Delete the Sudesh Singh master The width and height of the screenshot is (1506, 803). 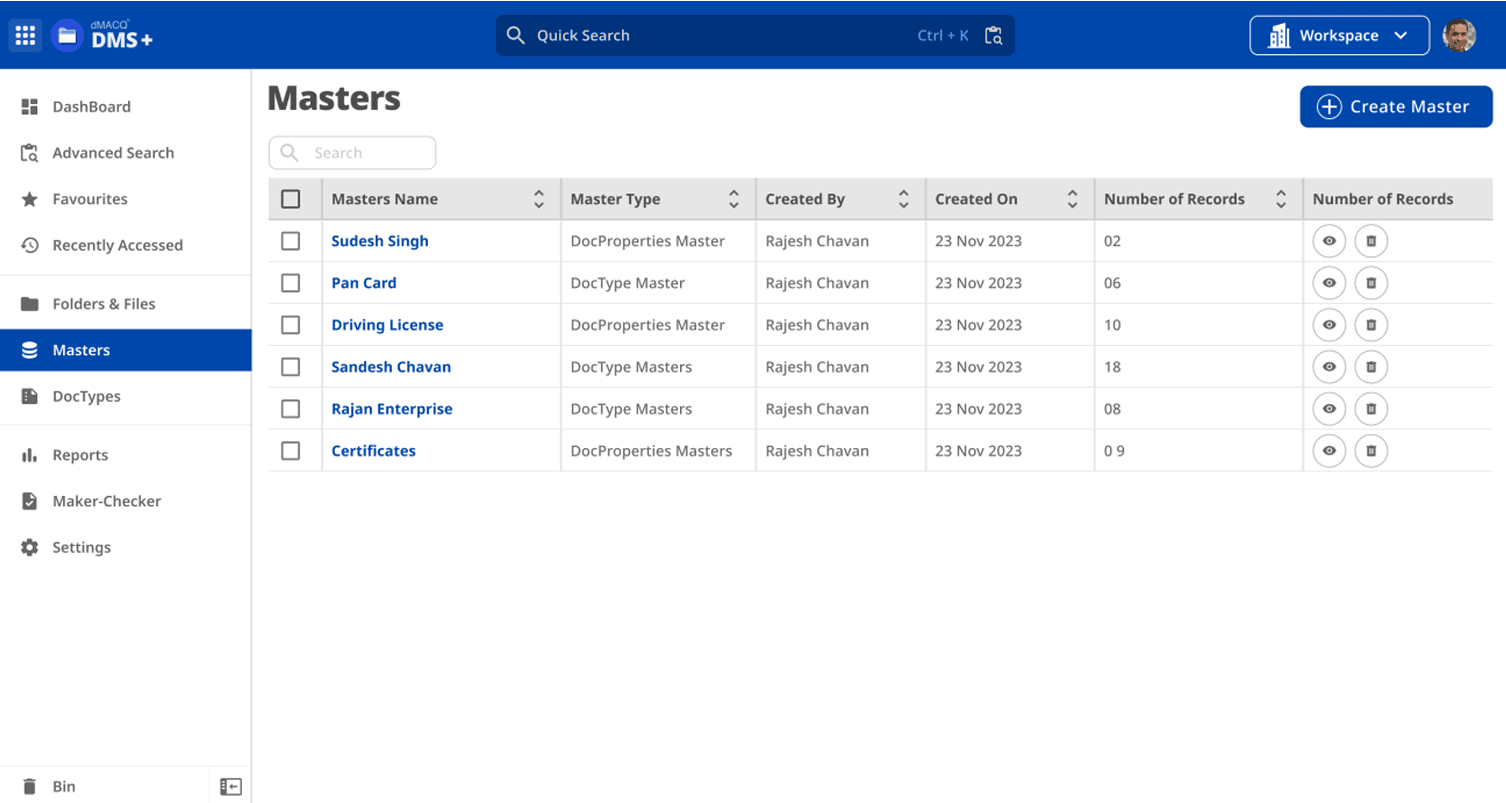click(1371, 241)
